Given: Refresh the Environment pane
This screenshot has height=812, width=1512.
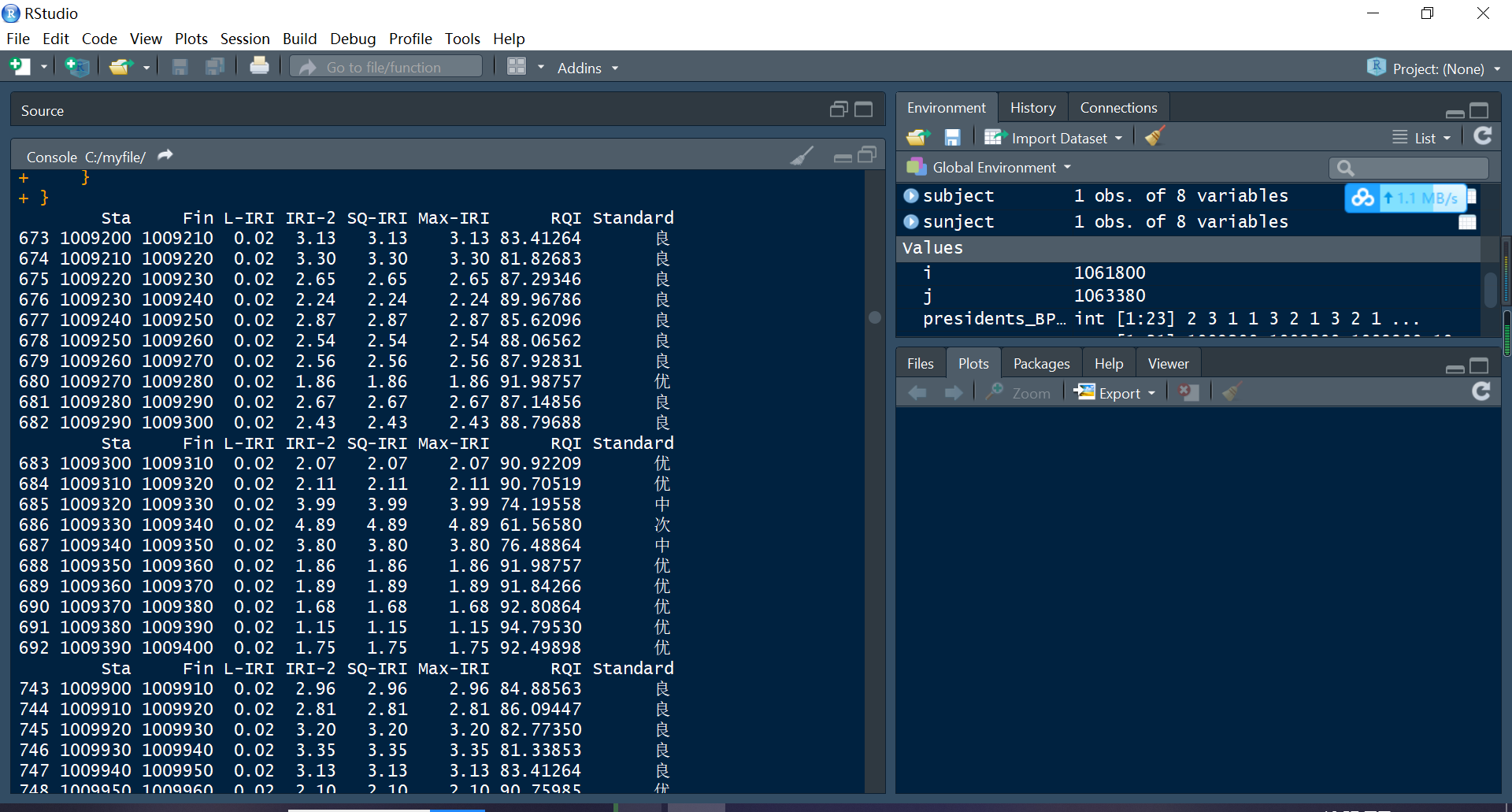Looking at the screenshot, I should pos(1482,137).
